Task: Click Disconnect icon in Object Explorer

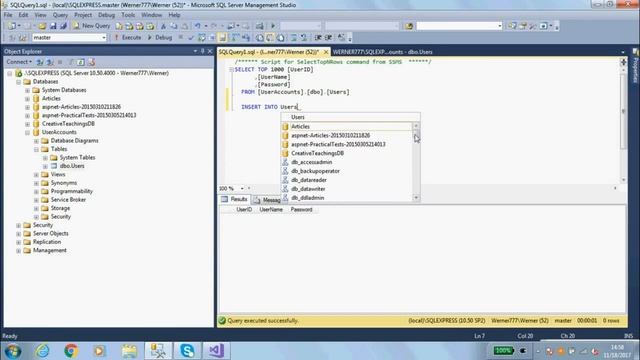Action: click(50, 62)
